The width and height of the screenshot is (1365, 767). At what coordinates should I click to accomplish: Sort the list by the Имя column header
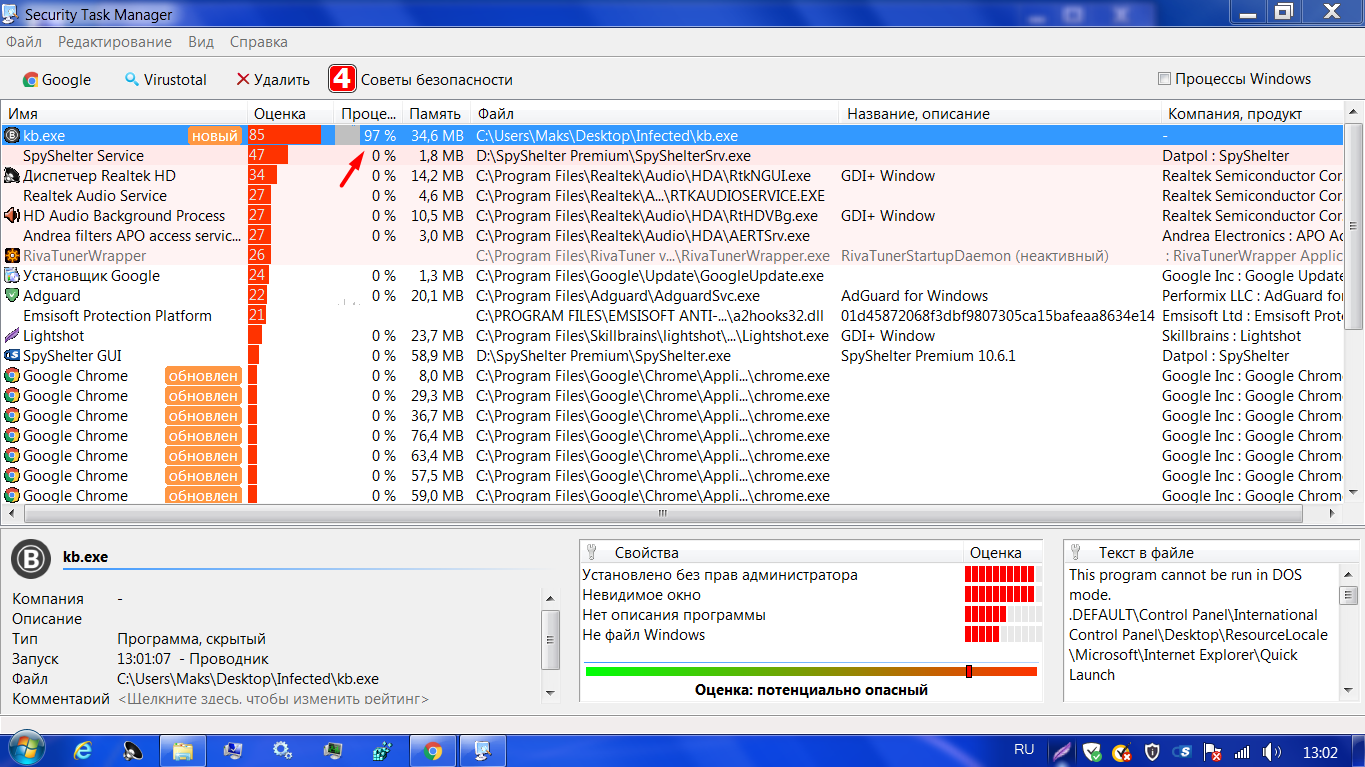pyautogui.click(x=124, y=114)
